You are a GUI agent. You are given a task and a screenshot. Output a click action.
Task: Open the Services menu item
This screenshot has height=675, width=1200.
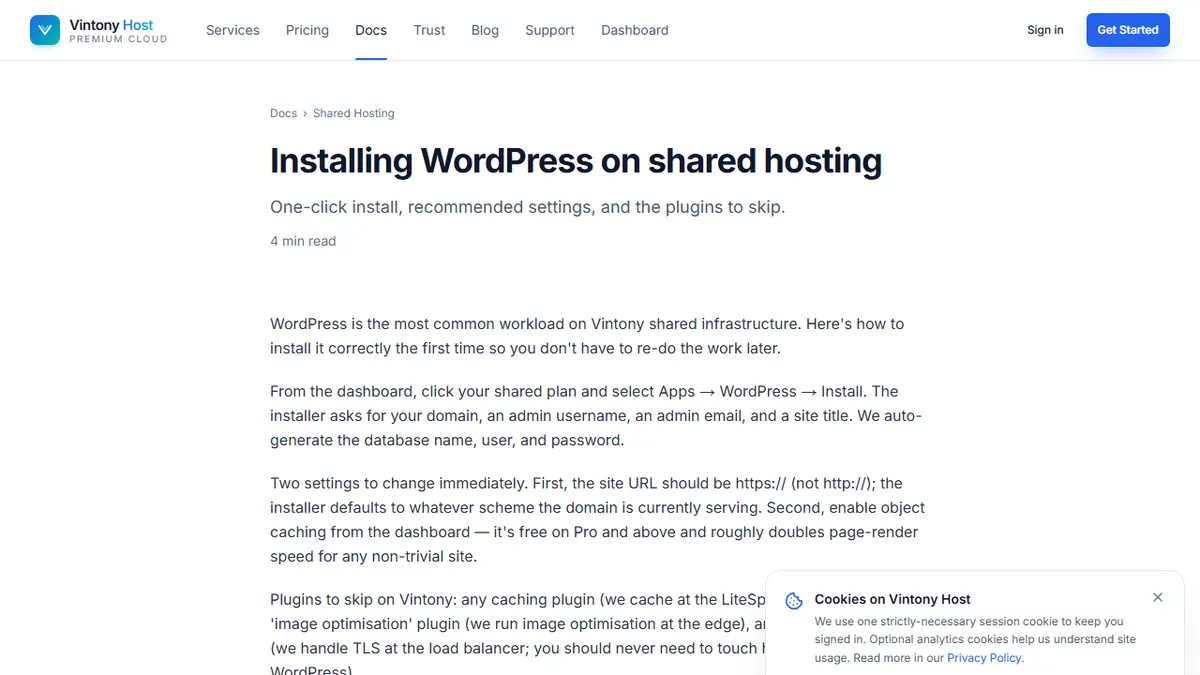click(x=233, y=30)
